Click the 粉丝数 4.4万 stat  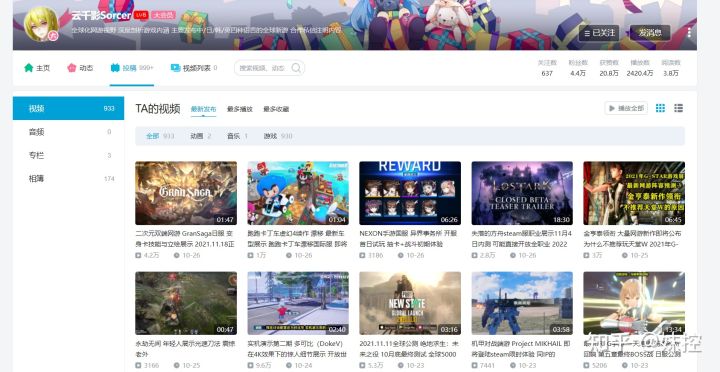(578, 68)
